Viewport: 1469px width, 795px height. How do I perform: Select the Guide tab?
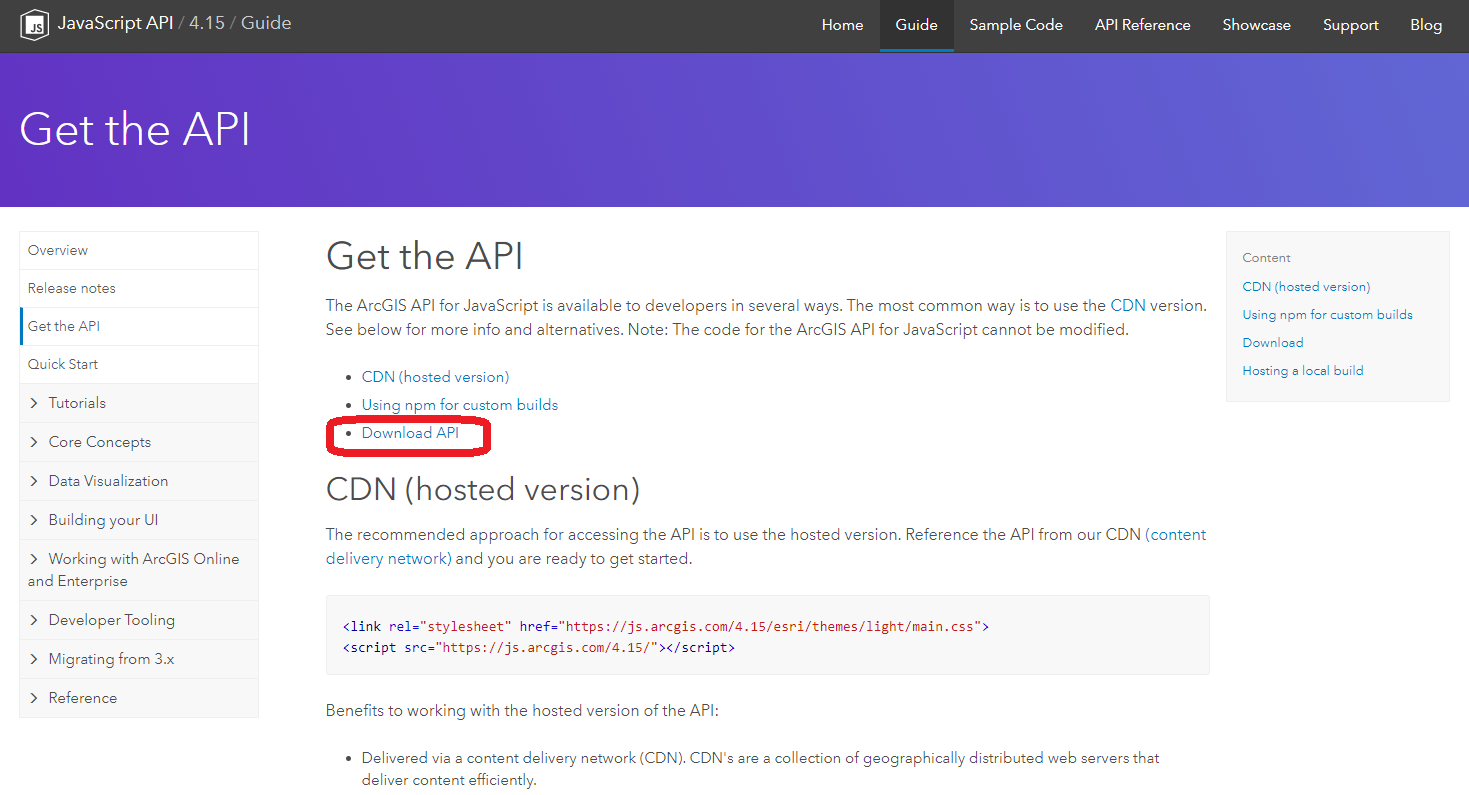(916, 24)
